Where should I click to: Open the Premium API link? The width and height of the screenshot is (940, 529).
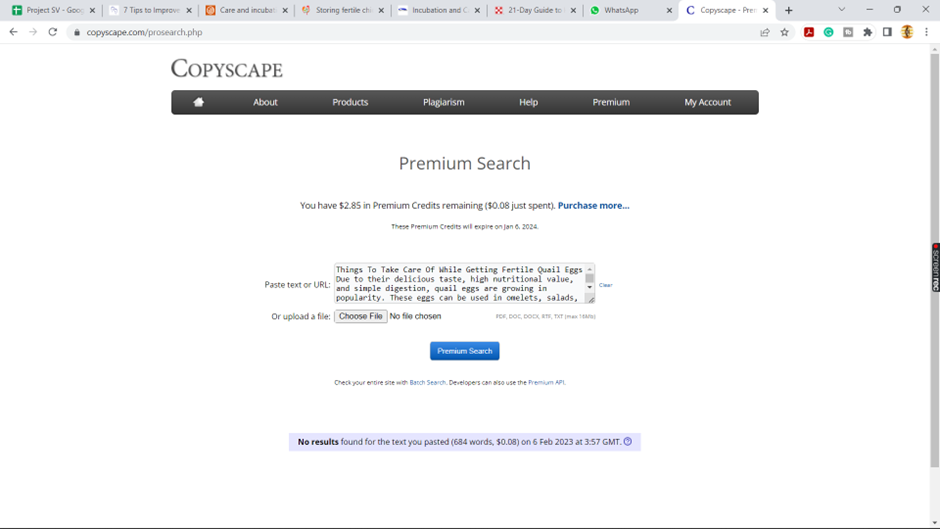coord(546,382)
